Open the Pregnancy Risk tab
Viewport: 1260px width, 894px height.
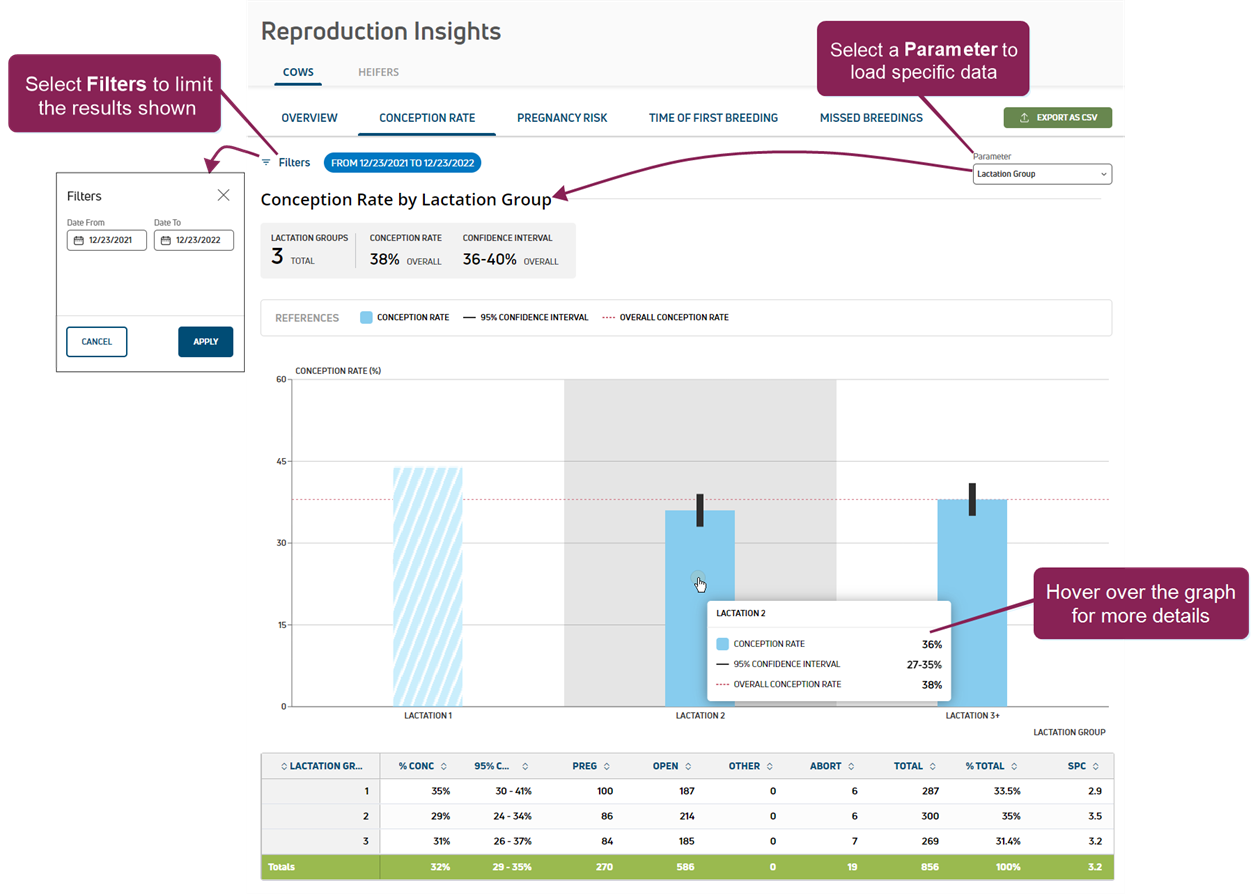coord(562,118)
